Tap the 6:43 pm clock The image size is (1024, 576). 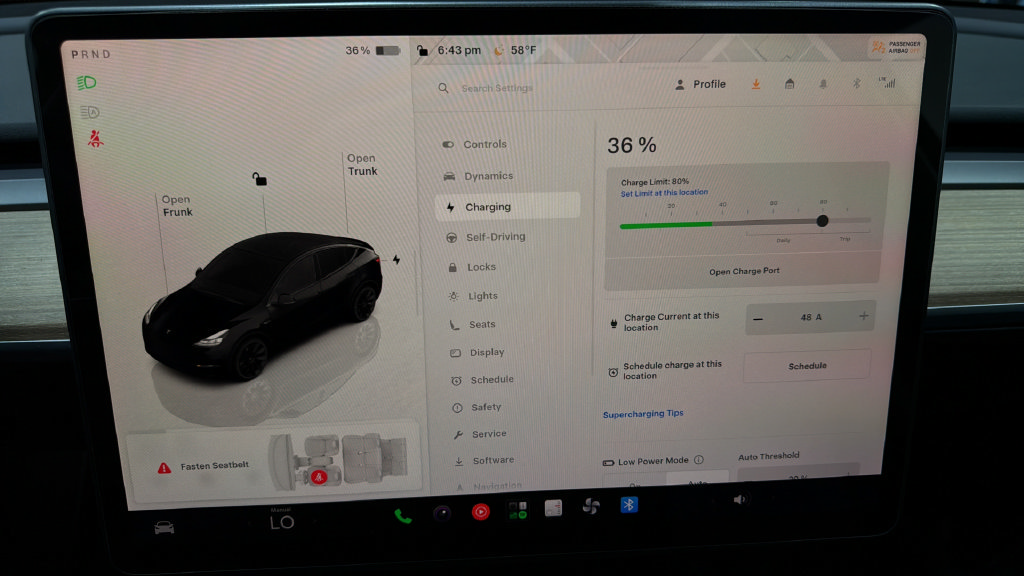(x=459, y=50)
